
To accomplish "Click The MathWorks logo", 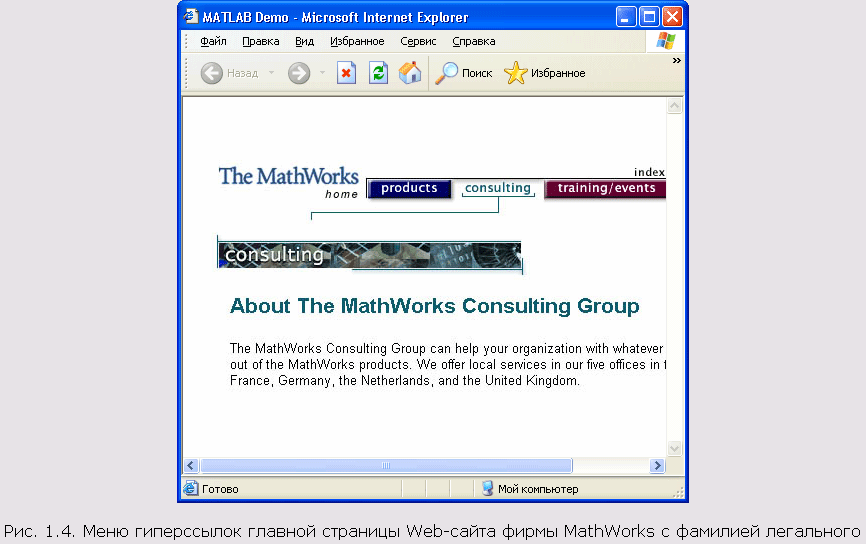I will point(289,176).
